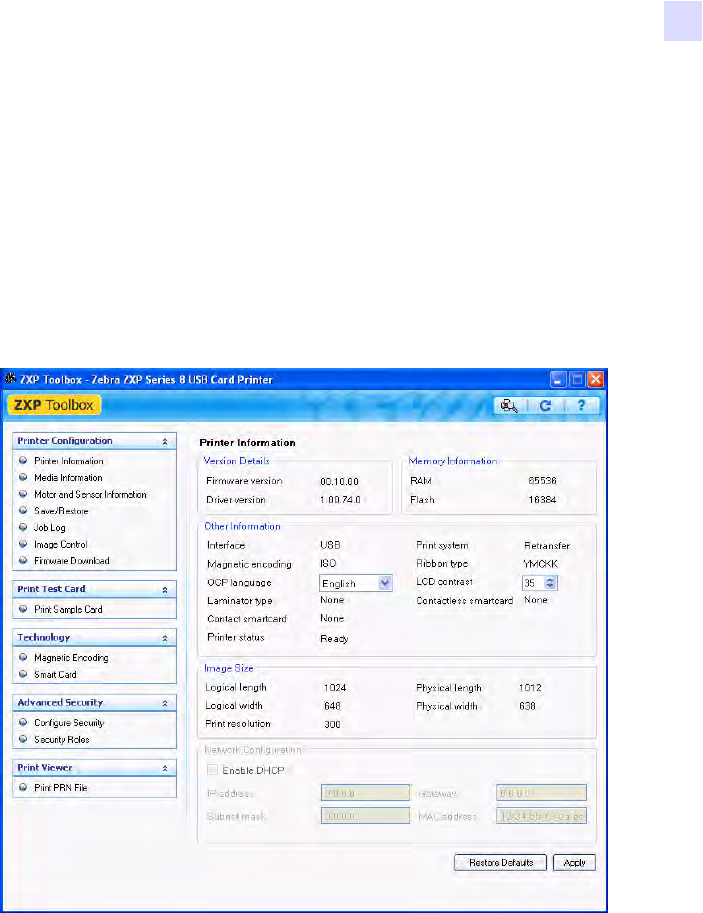Click the bullet icon beside Print Sample Card
This screenshot has width=703, height=913.
click(23, 608)
